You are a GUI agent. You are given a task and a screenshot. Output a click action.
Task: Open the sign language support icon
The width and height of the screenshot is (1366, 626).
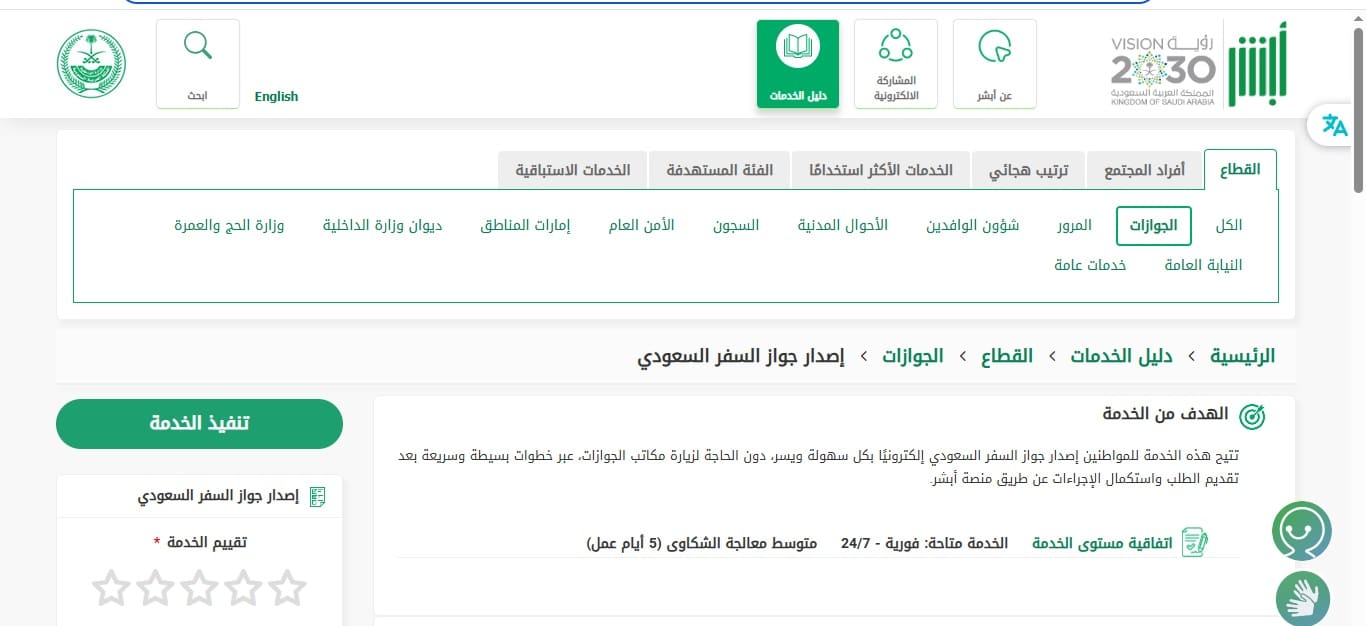pyautogui.click(x=1302, y=598)
